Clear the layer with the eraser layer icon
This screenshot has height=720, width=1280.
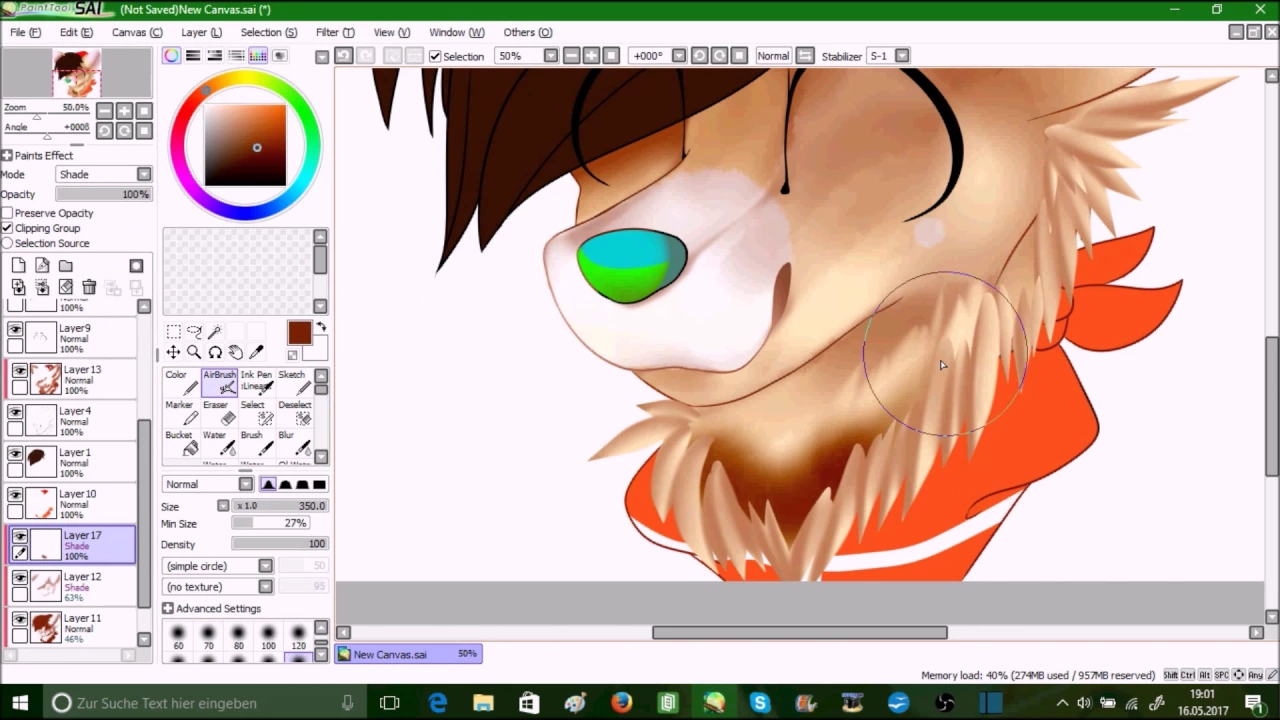(65, 287)
